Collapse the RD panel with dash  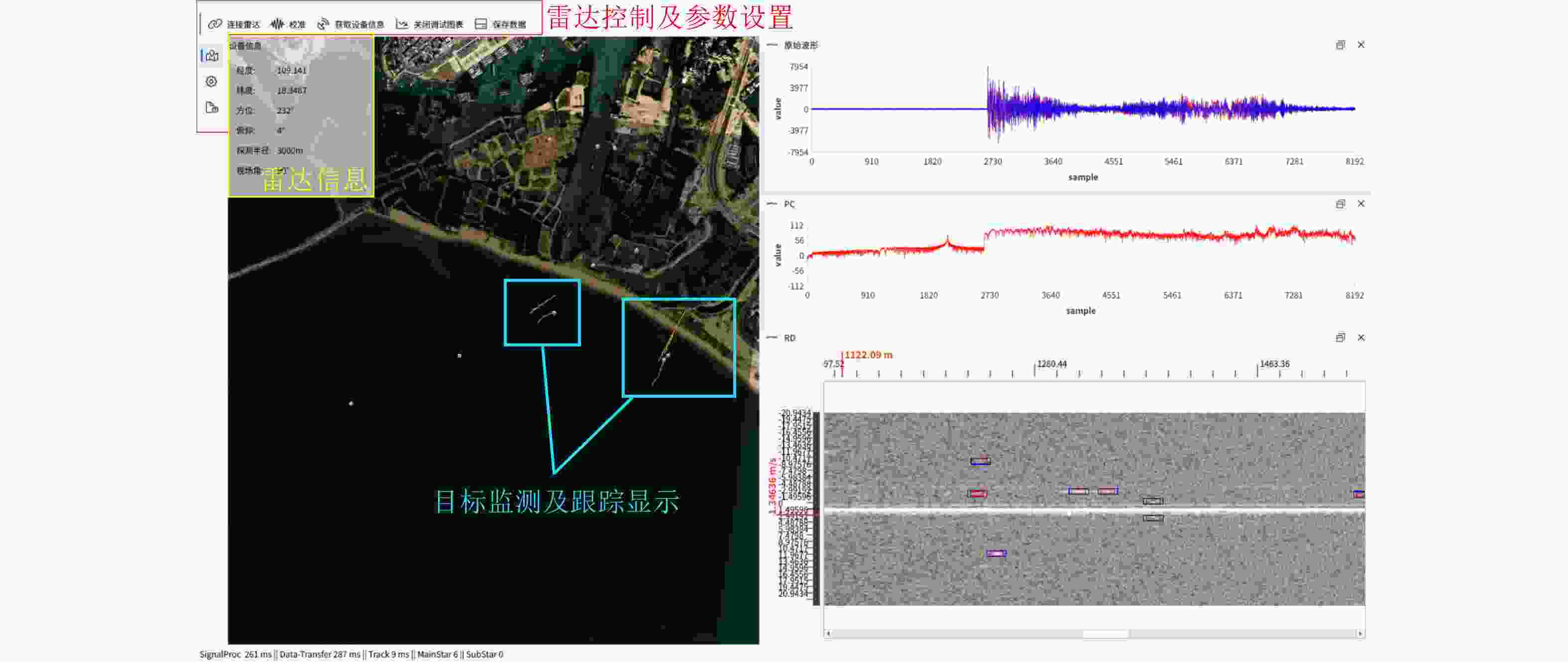772,337
